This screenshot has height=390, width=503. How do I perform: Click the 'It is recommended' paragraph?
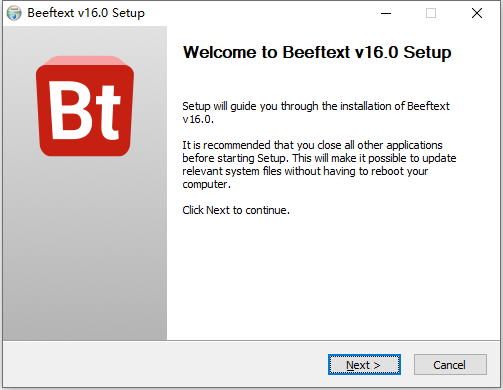319,164
